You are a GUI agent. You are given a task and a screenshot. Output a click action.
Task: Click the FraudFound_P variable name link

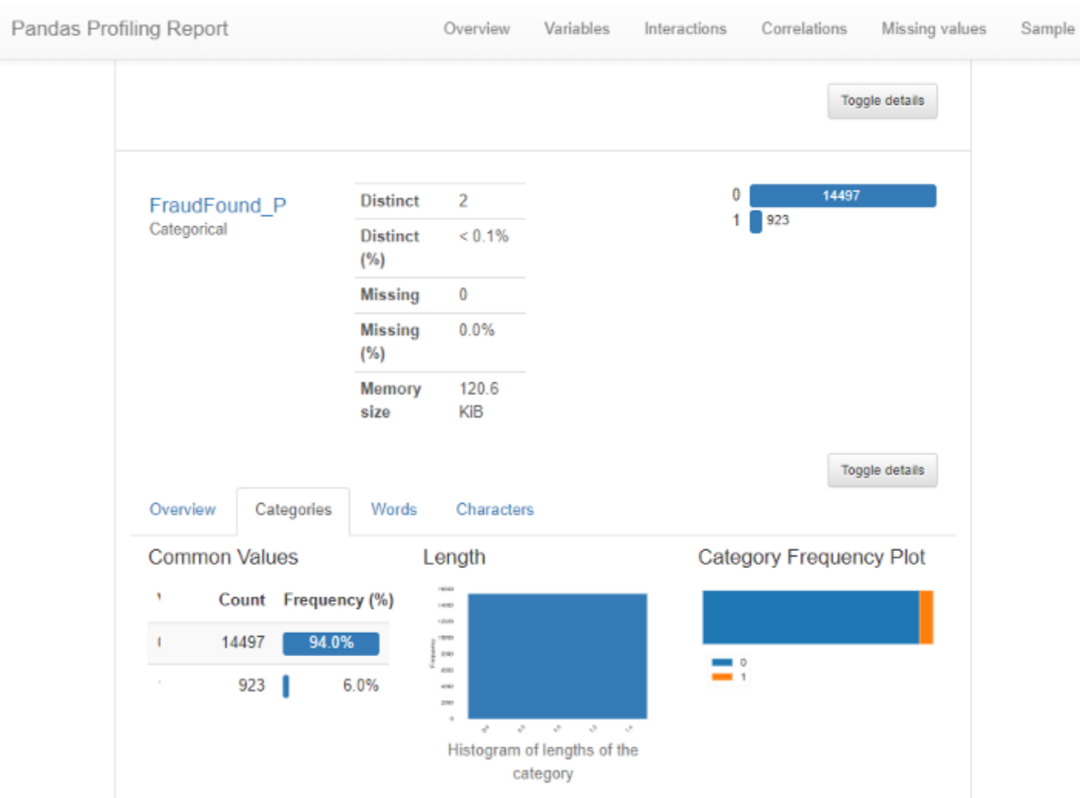(217, 205)
